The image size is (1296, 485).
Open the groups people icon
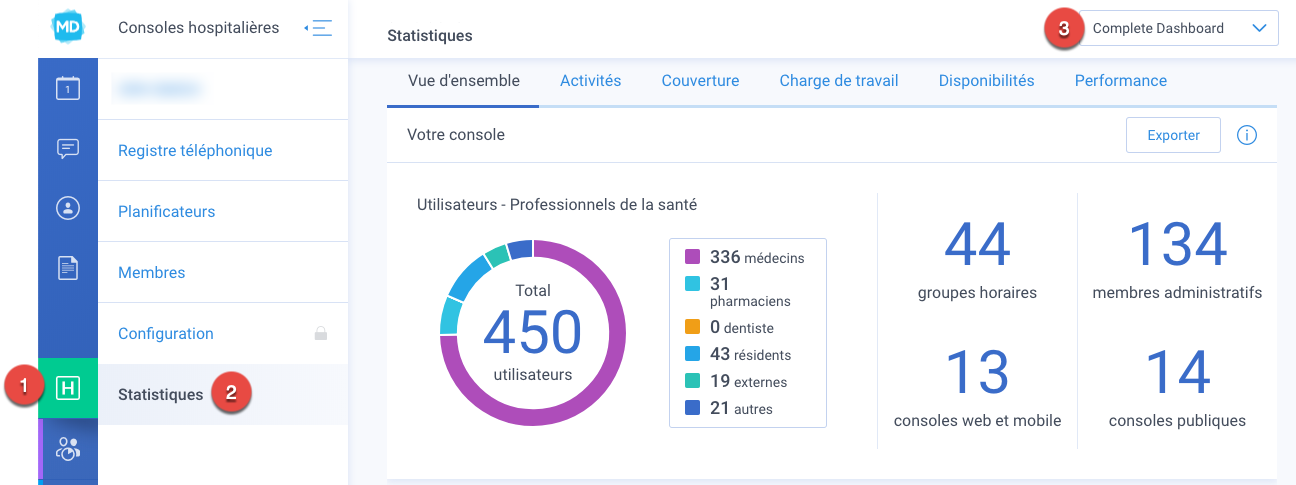click(68, 449)
